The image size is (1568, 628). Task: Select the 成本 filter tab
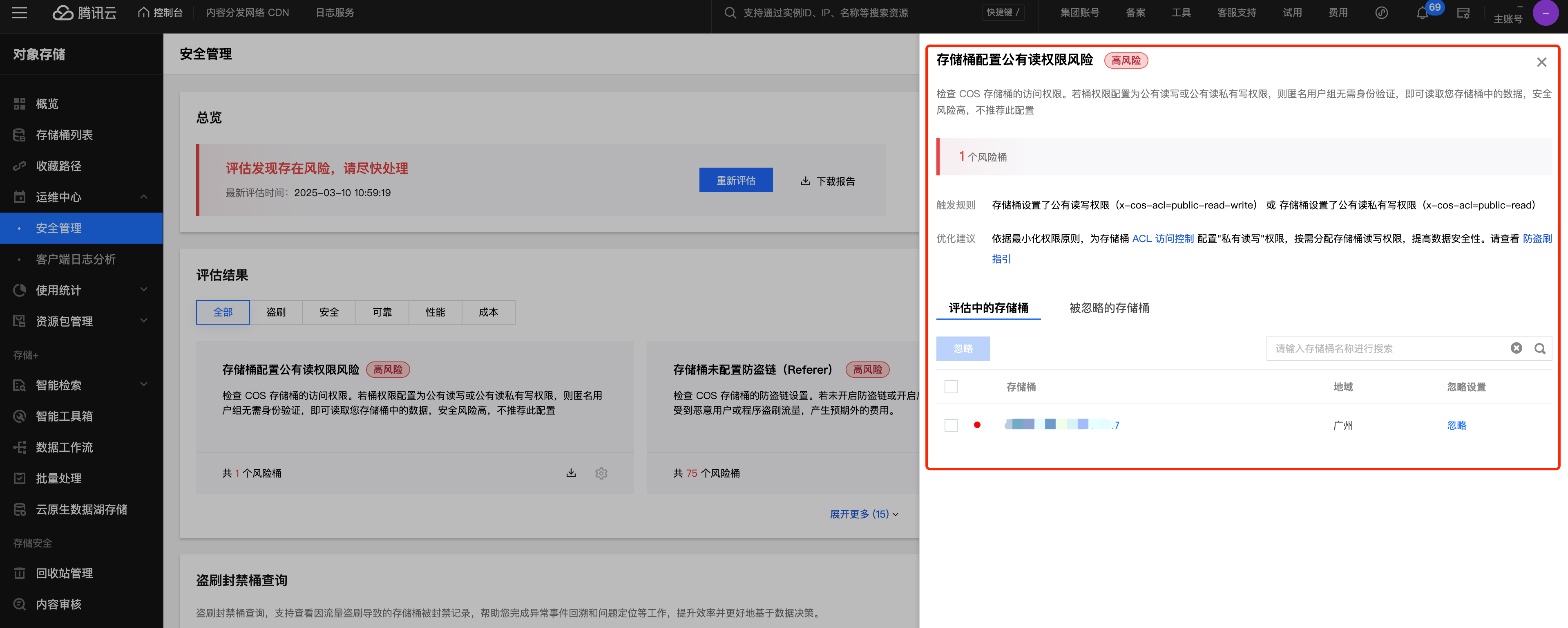(488, 312)
